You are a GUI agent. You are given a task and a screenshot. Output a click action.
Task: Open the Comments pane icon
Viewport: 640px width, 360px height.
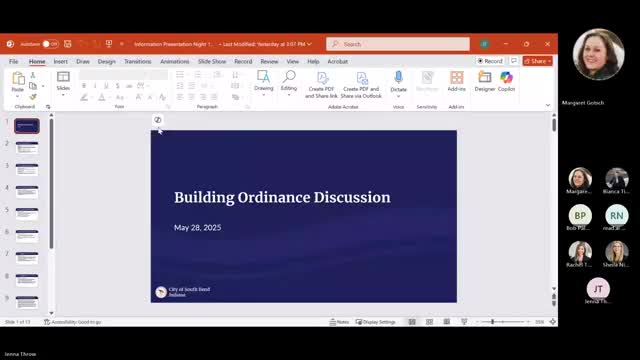513,61
